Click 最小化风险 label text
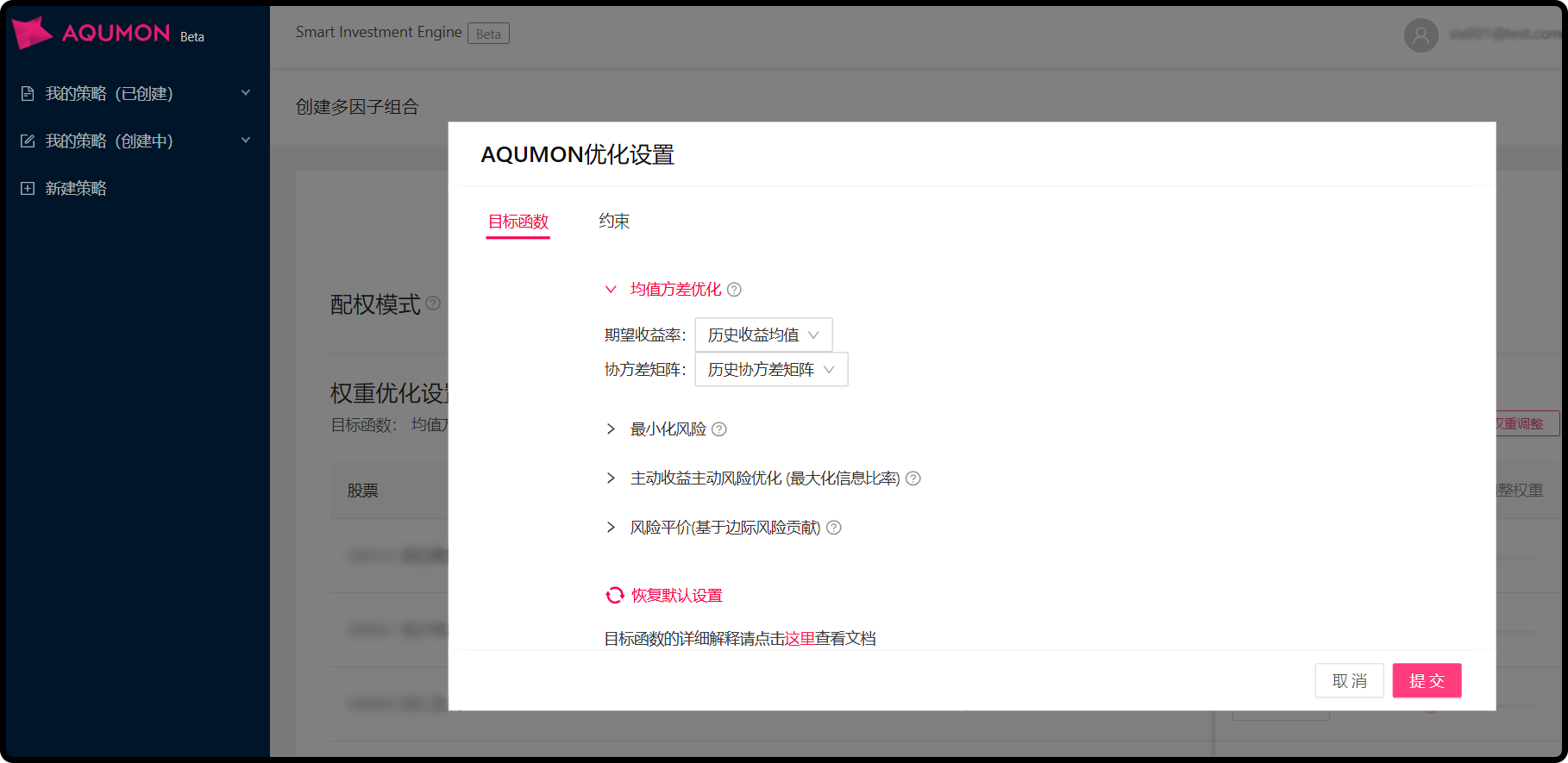 [x=668, y=429]
